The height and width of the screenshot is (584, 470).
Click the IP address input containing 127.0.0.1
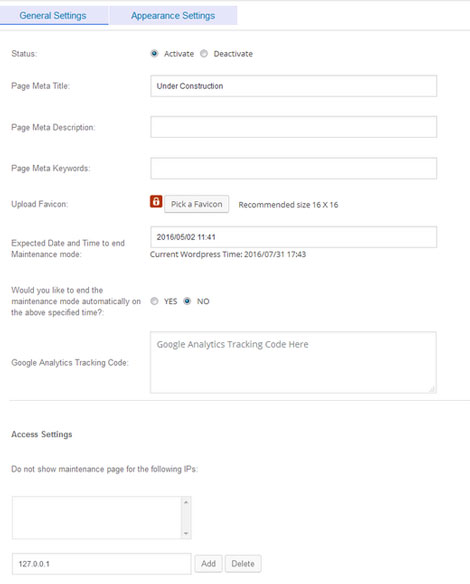click(101, 564)
